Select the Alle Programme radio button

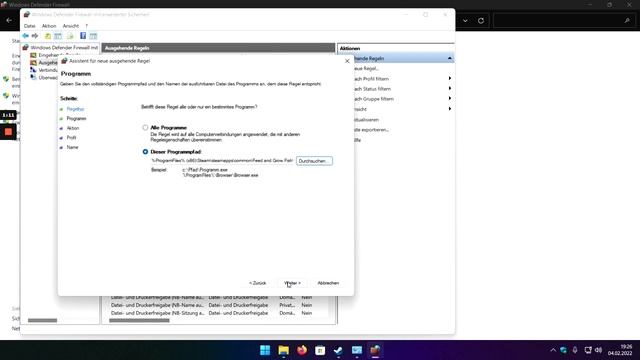[145, 127]
